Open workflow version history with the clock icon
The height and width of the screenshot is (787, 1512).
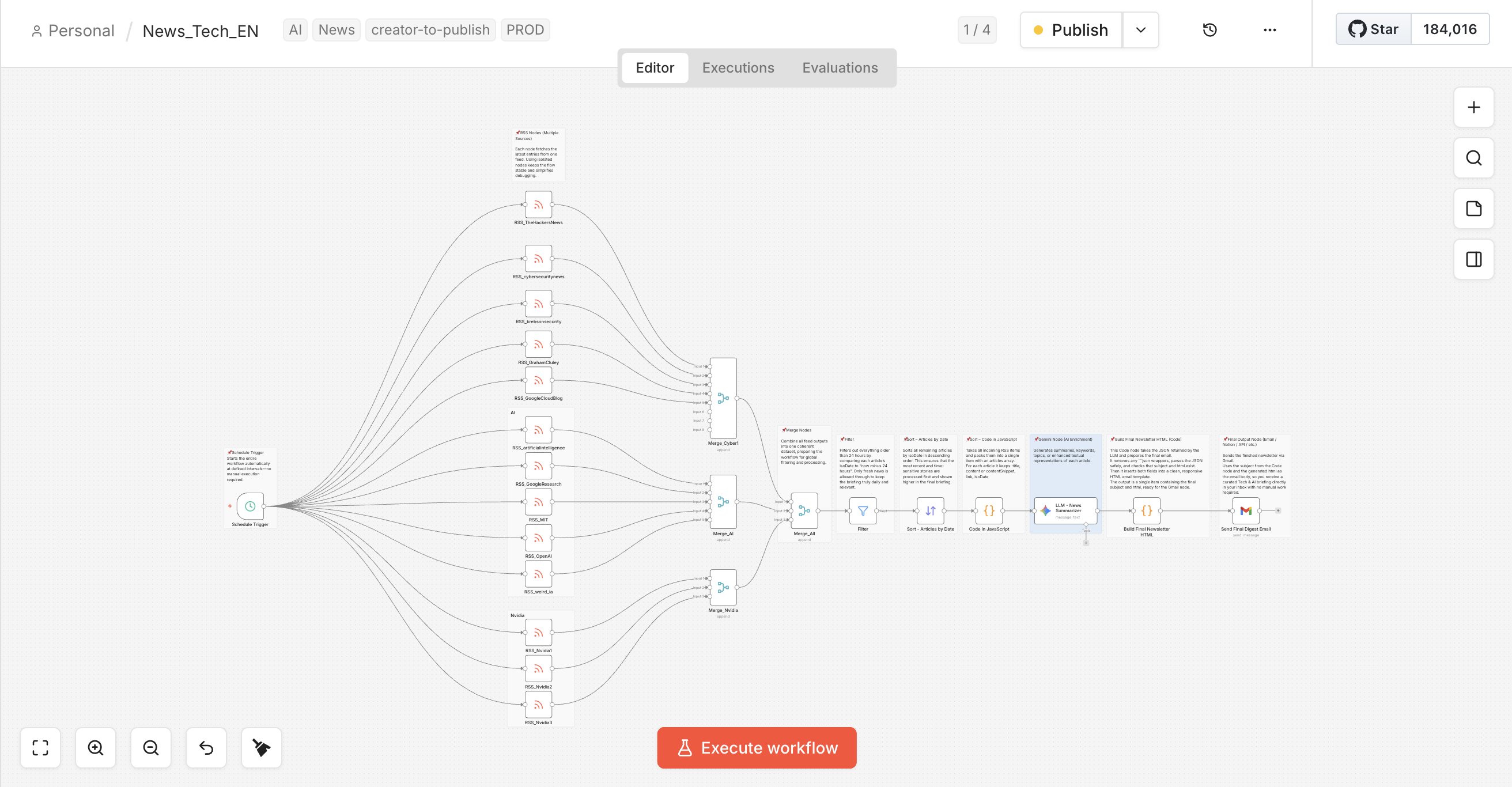[x=1209, y=30]
